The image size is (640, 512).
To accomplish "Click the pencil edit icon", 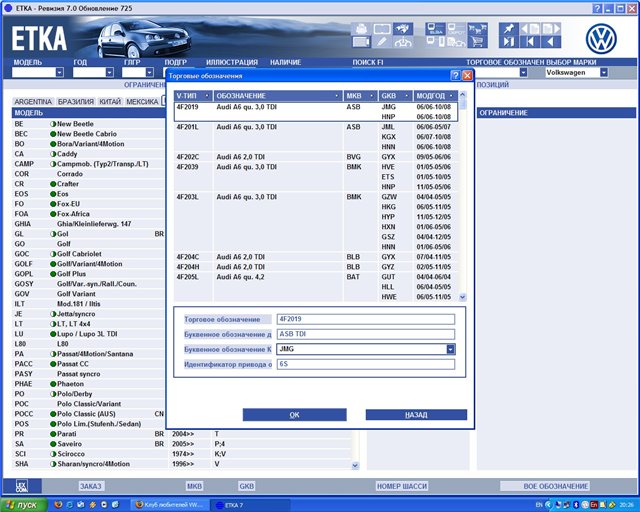I will [382, 42].
